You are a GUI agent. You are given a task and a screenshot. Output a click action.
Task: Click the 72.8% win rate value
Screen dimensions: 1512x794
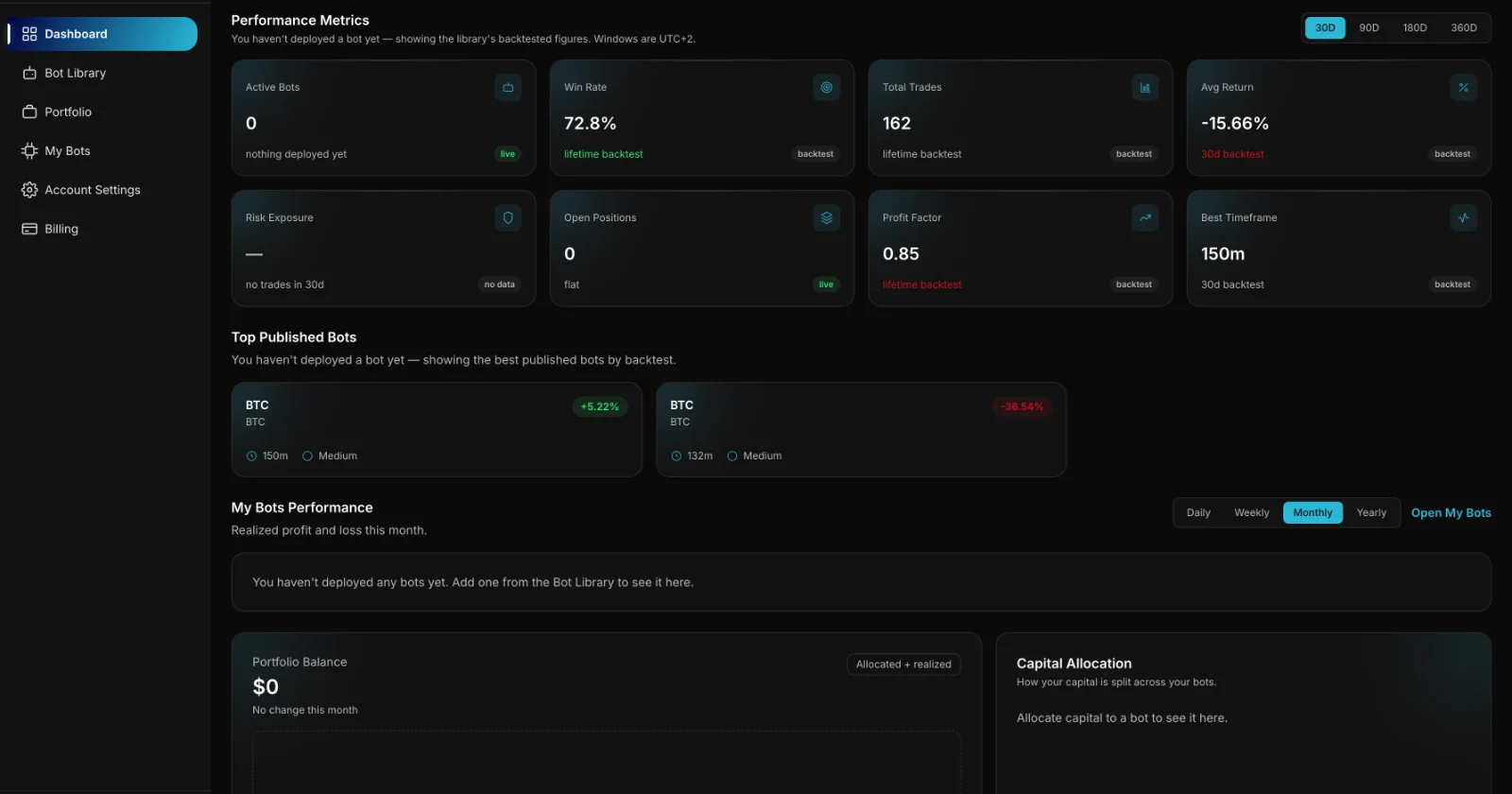click(590, 123)
